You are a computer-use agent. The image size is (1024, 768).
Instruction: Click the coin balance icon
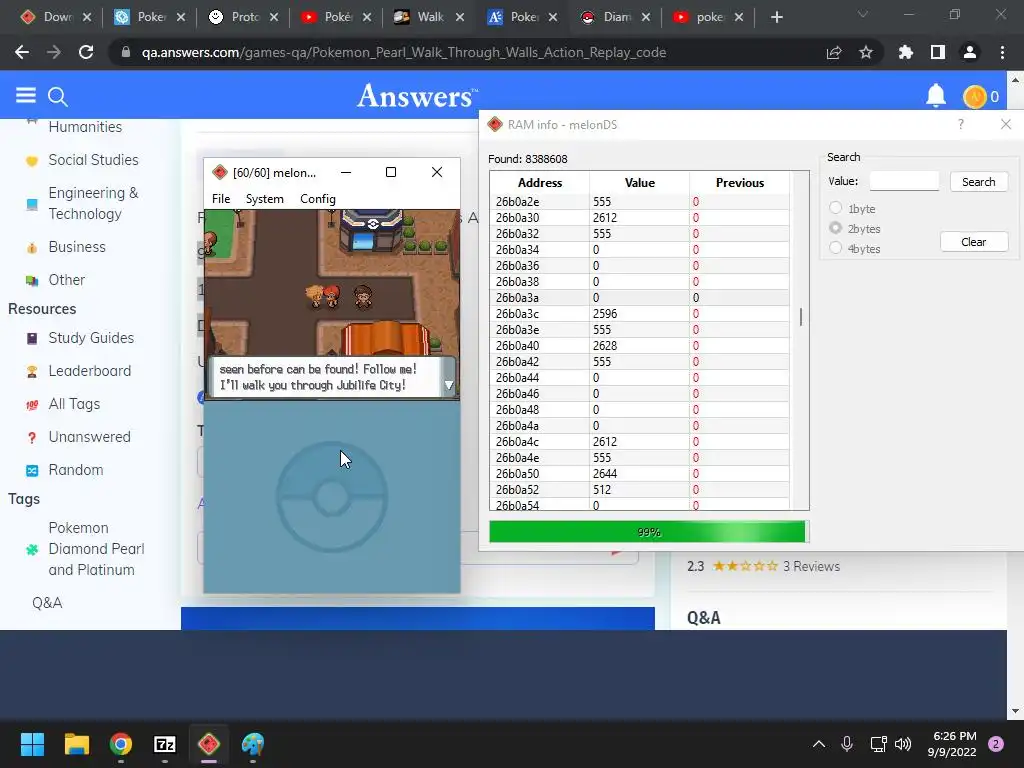974,97
